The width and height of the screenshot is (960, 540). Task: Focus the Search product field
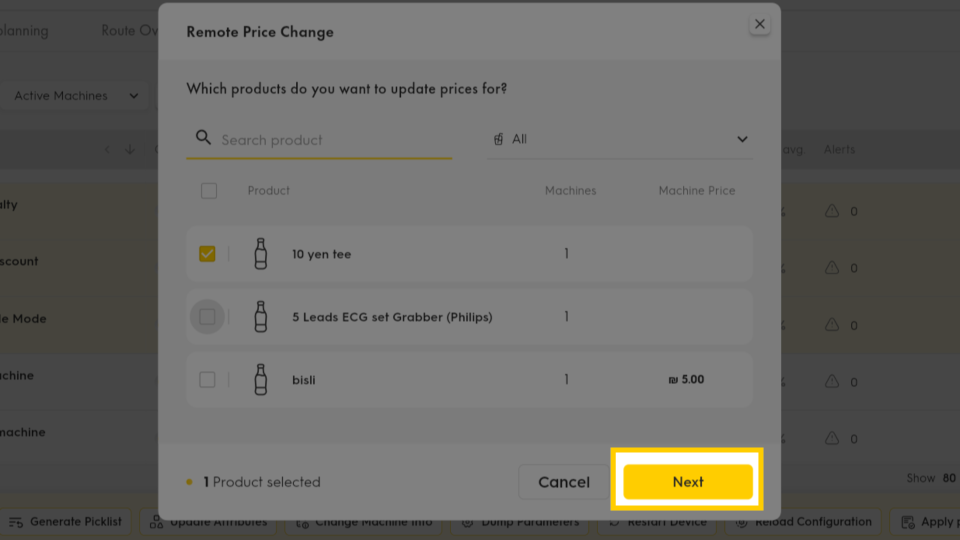point(319,140)
